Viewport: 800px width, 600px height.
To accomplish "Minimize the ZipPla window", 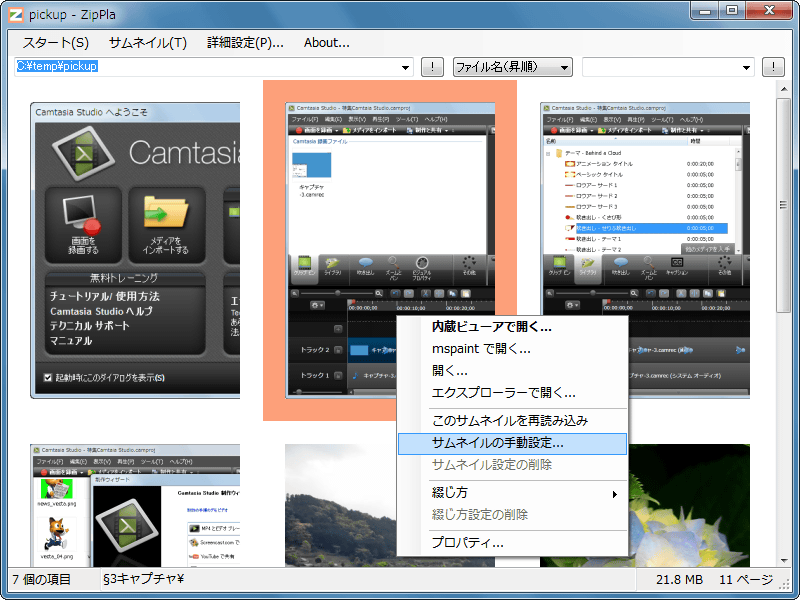I will (706, 11).
